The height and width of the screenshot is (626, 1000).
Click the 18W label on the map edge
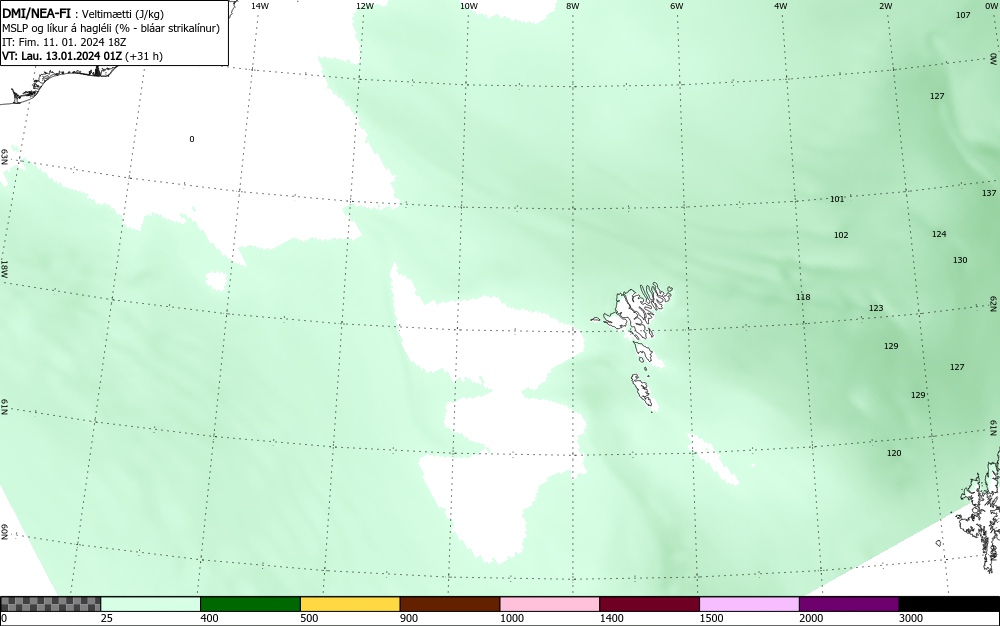[4, 268]
